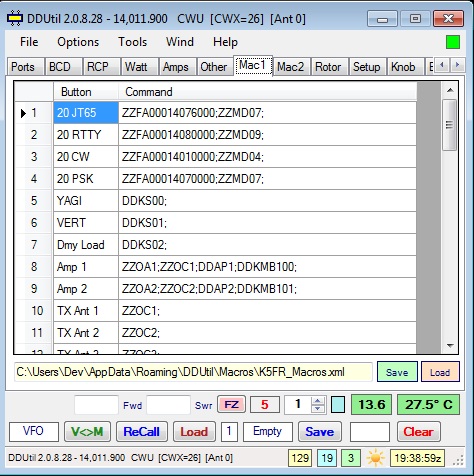This screenshot has height=476, width=474.
Task: Click the red Clear button
Action: (x=418, y=432)
